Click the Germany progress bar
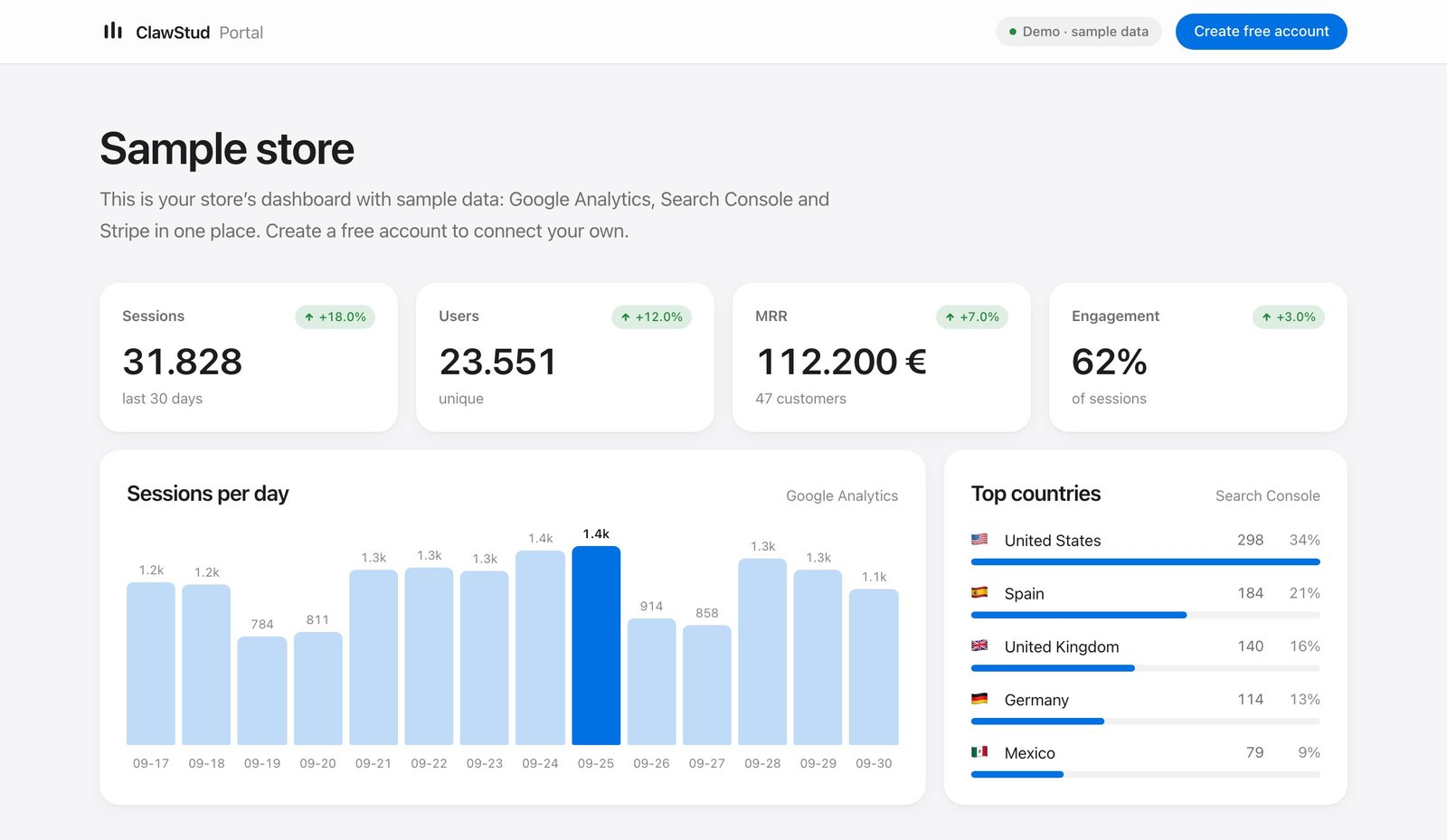 tap(1146, 722)
